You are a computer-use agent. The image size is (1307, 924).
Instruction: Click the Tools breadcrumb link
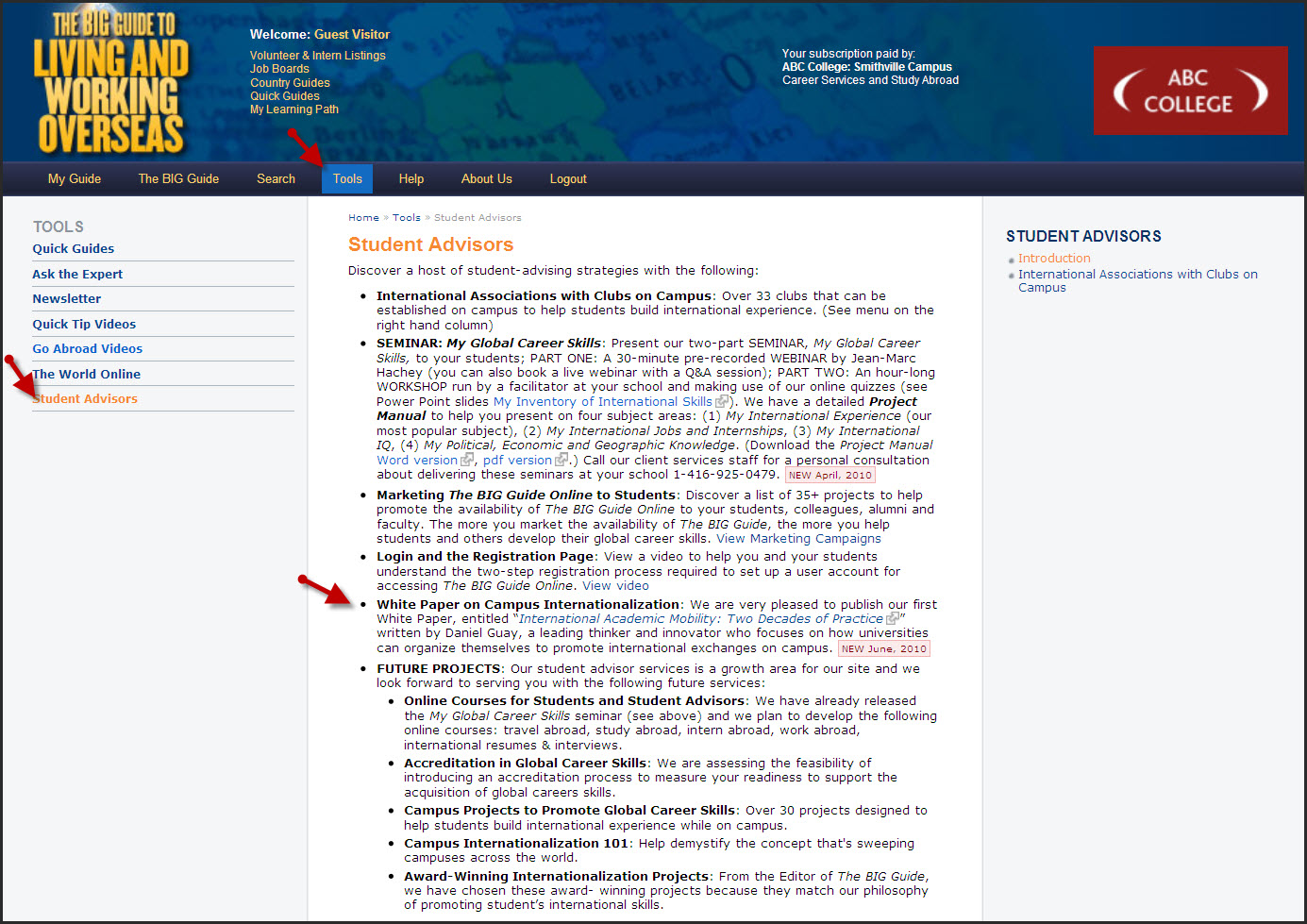(x=407, y=218)
